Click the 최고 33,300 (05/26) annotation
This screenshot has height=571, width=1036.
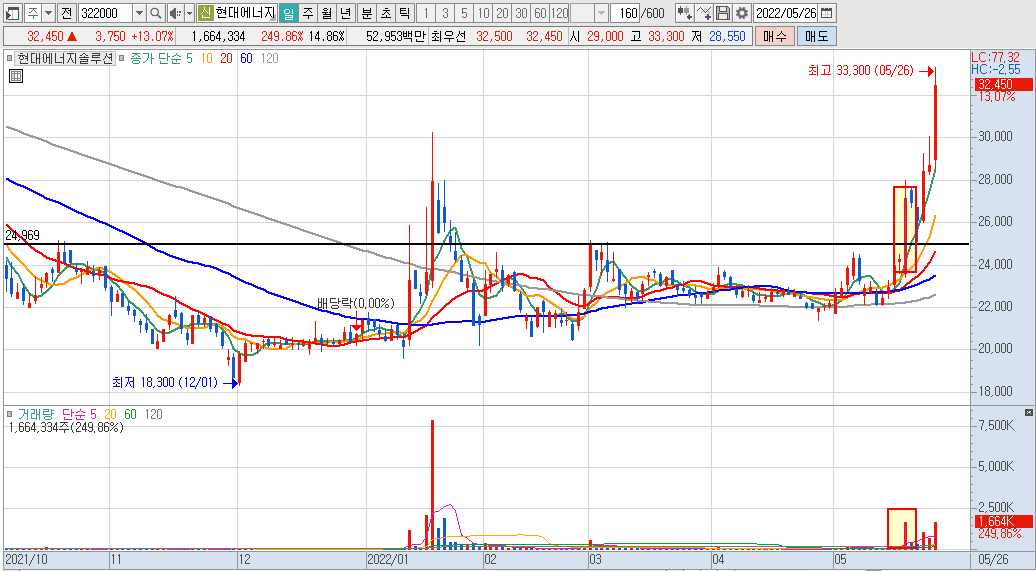[x=862, y=70]
